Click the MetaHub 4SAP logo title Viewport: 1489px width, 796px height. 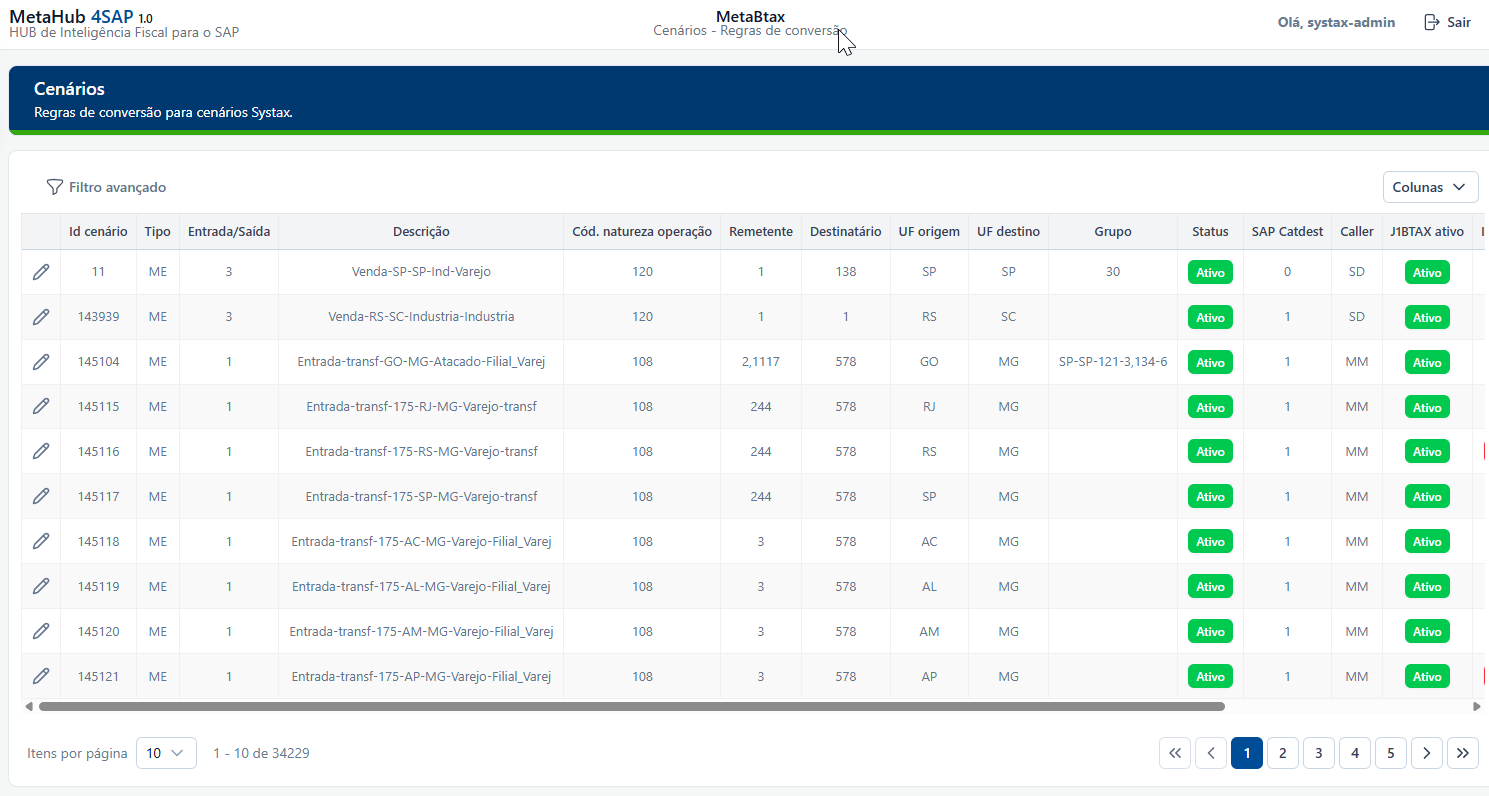point(81,17)
